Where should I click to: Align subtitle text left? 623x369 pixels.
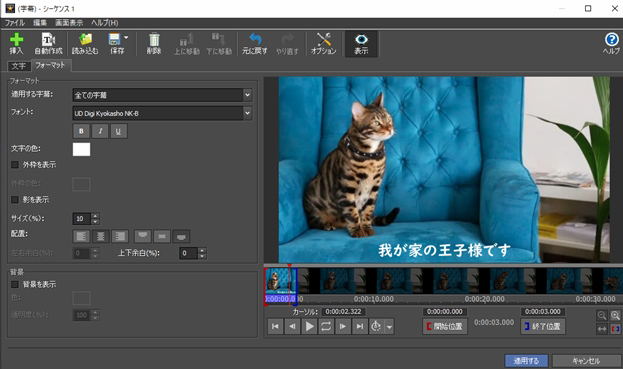tap(81, 236)
